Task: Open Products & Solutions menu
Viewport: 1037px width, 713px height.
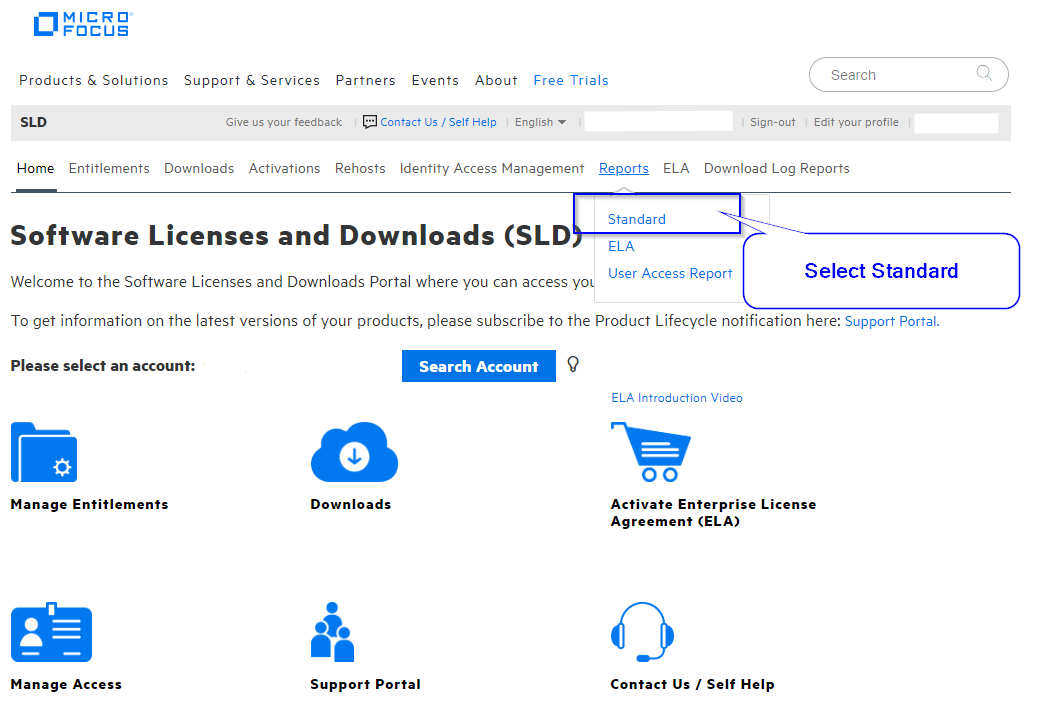Action: [94, 80]
